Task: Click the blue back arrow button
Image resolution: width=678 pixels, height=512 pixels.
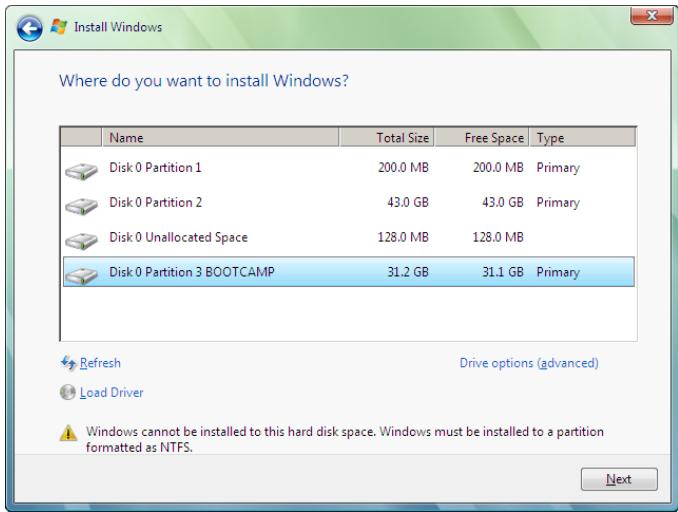Action: pyautogui.click(x=29, y=29)
